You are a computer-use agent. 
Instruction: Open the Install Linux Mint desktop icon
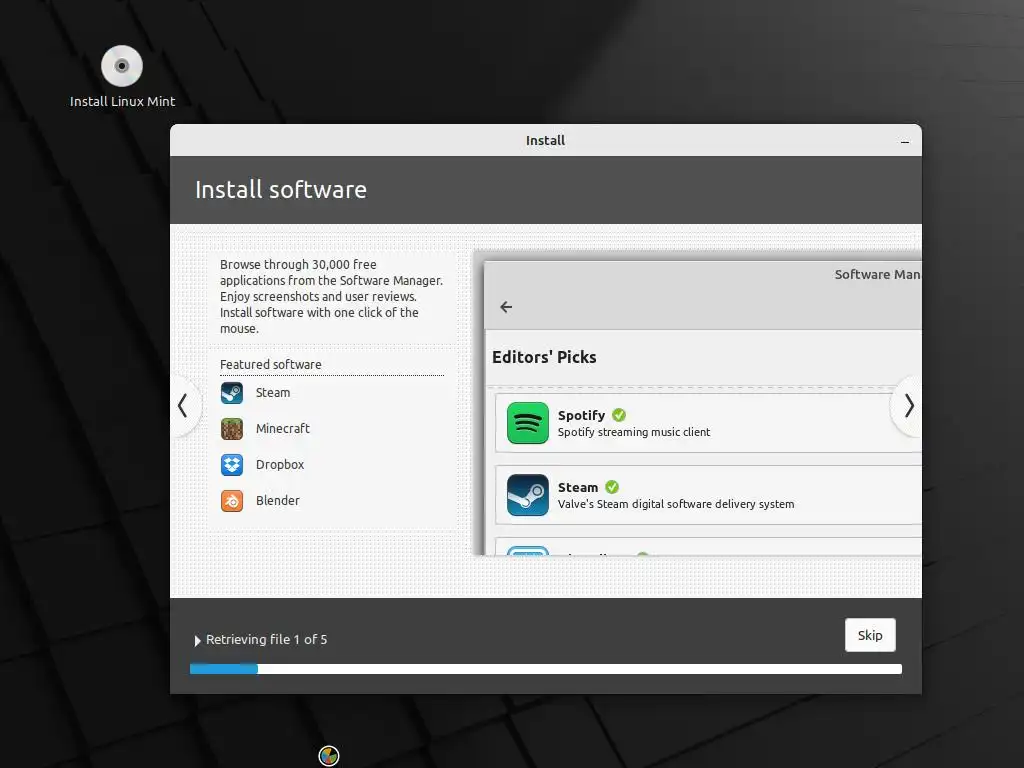(122, 76)
